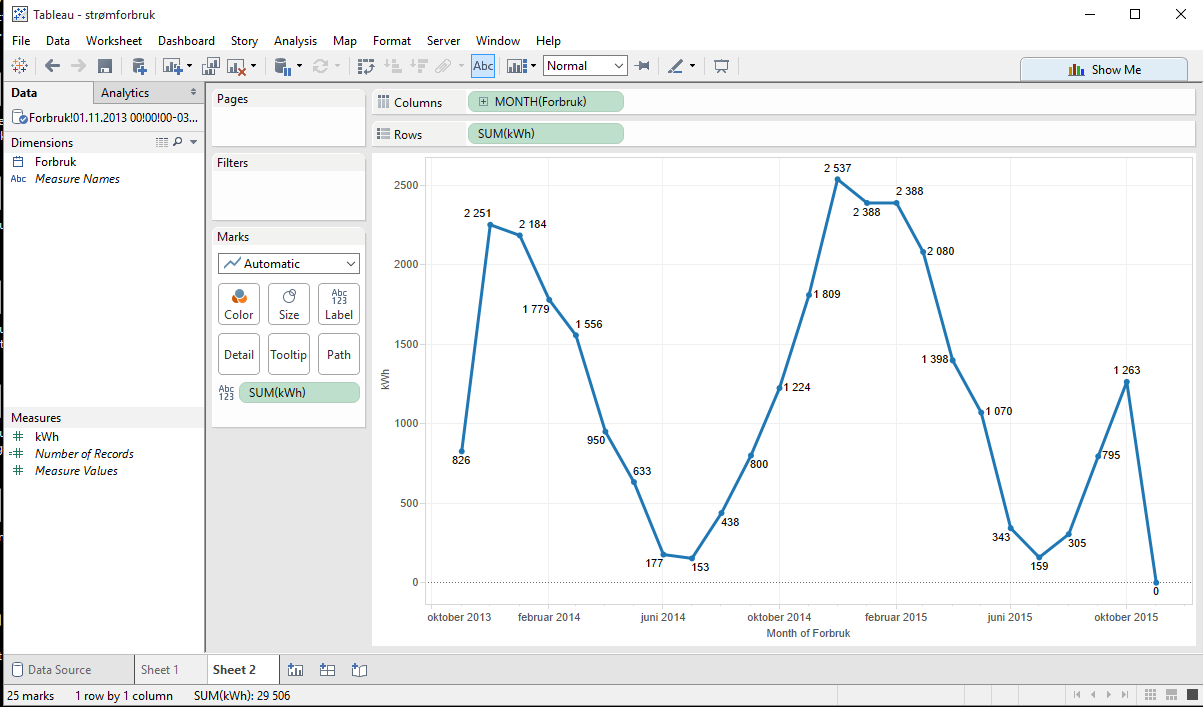This screenshot has height=707, width=1203.
Task: Expand the MONTH(Forbruk) pill plus box
Action: tap(483, 102)
